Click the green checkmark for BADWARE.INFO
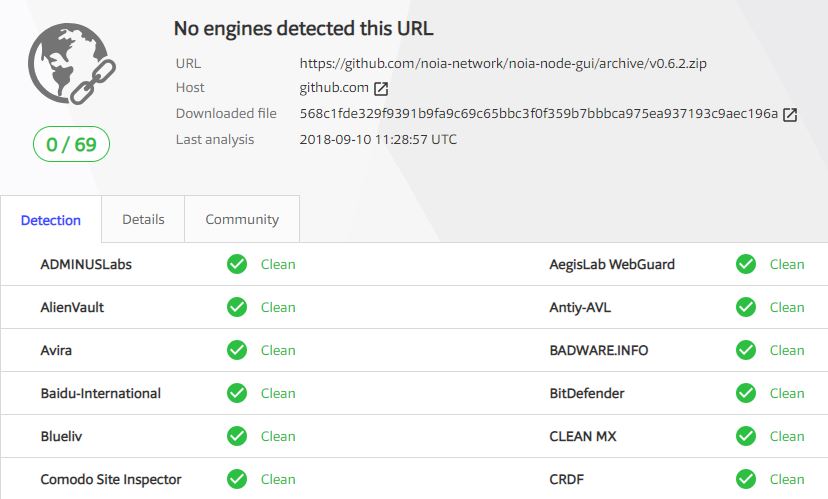828x499 pixels. 746,350
